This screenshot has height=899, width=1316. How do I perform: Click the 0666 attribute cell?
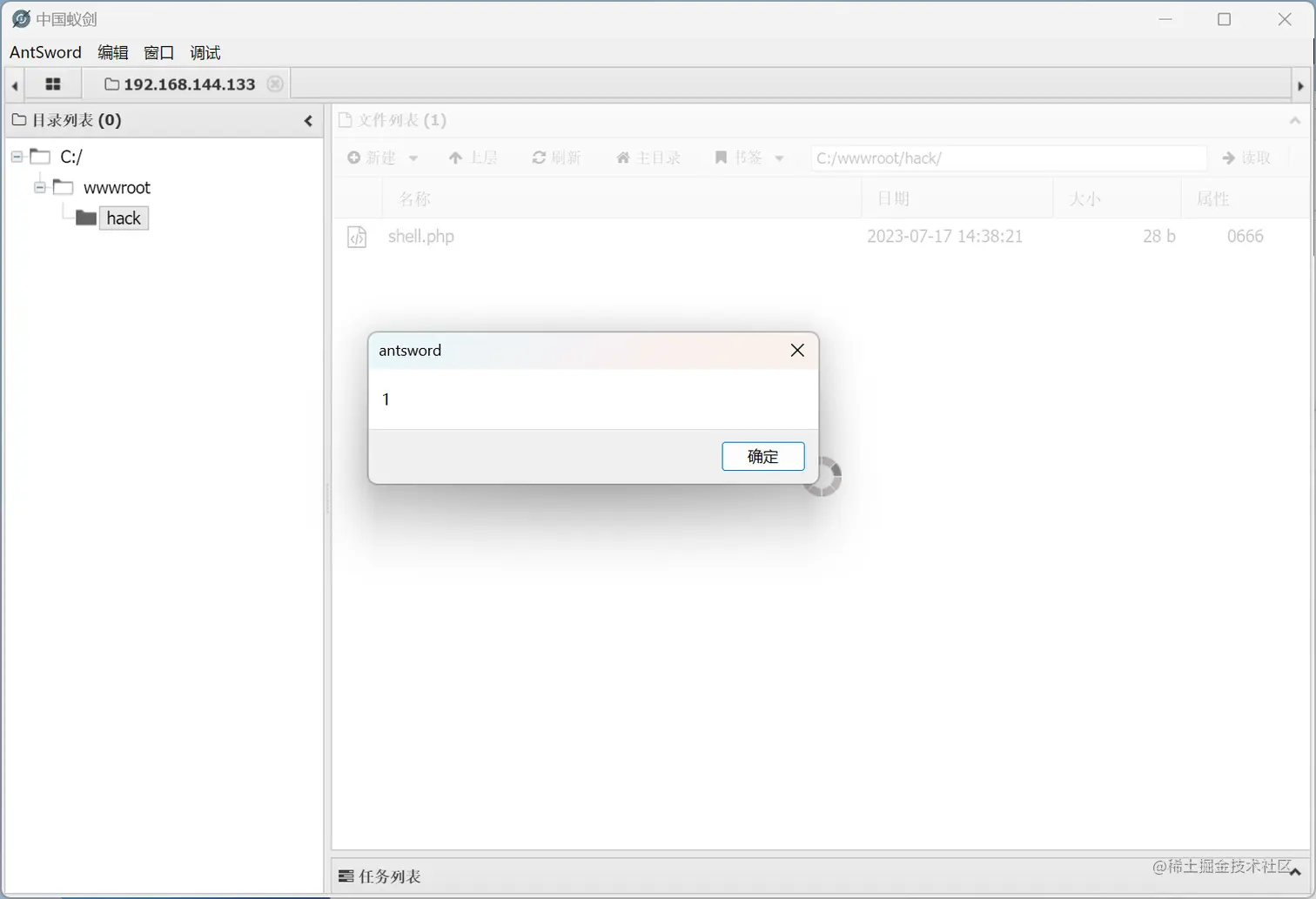tap(1245, 236)
